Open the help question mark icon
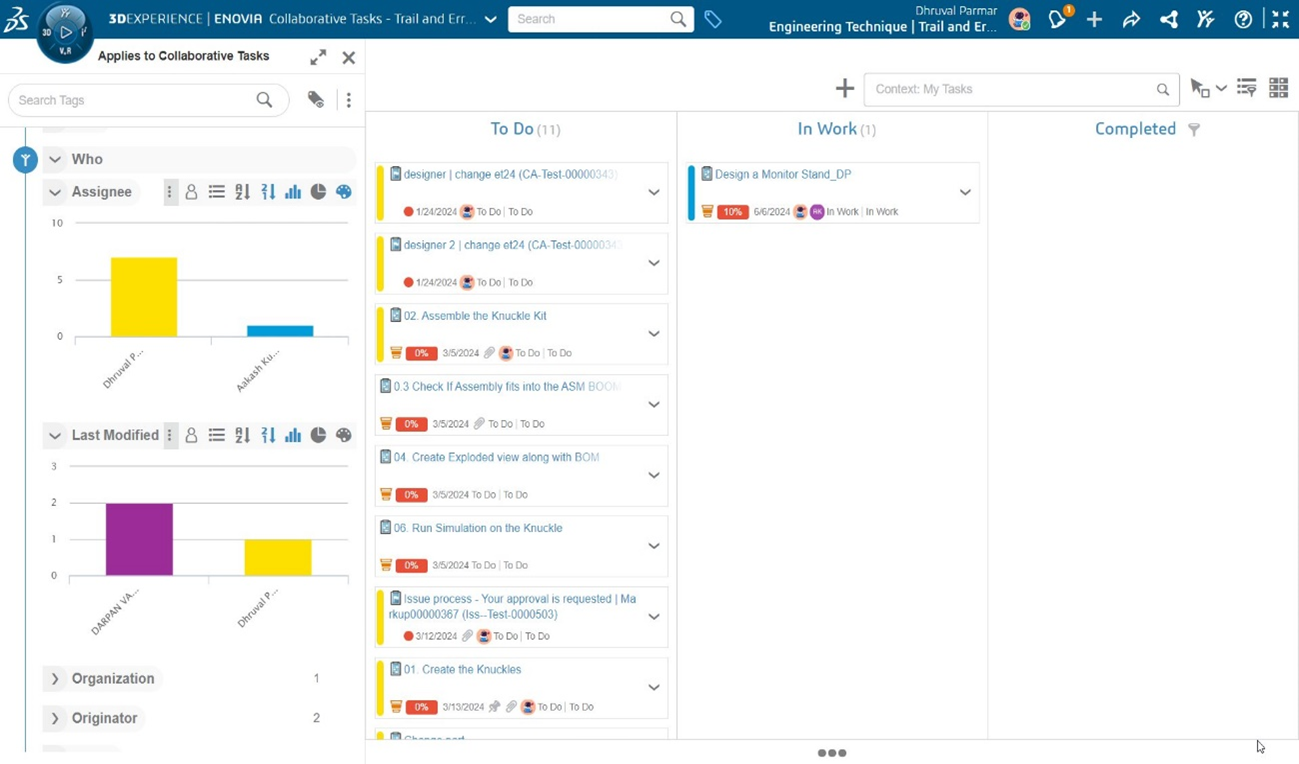This screenshot has width=1299, height=764. coord(1243,19)
